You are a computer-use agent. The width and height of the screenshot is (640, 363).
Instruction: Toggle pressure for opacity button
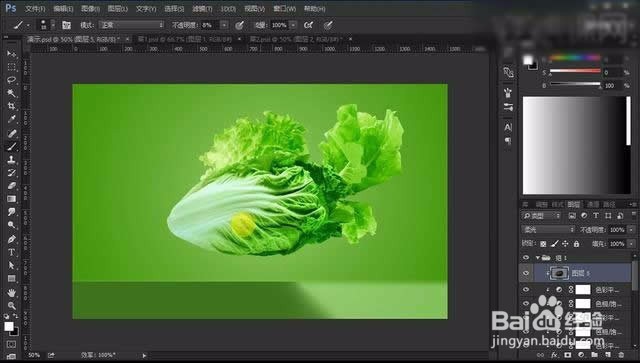pos(240,25)
